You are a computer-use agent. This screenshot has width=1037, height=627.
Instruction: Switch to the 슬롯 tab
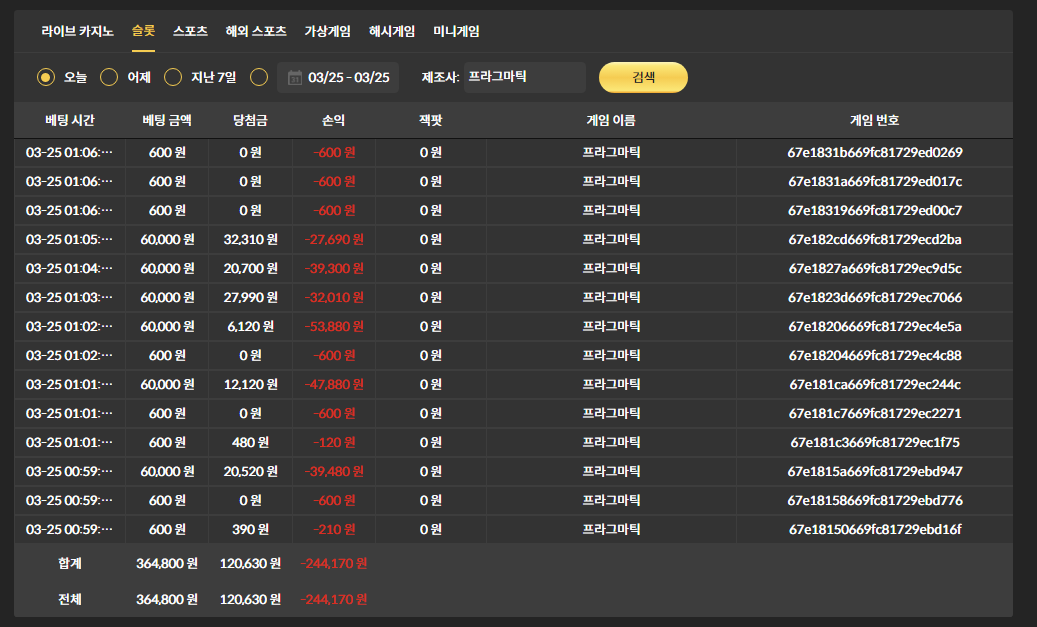pos(143,31)
